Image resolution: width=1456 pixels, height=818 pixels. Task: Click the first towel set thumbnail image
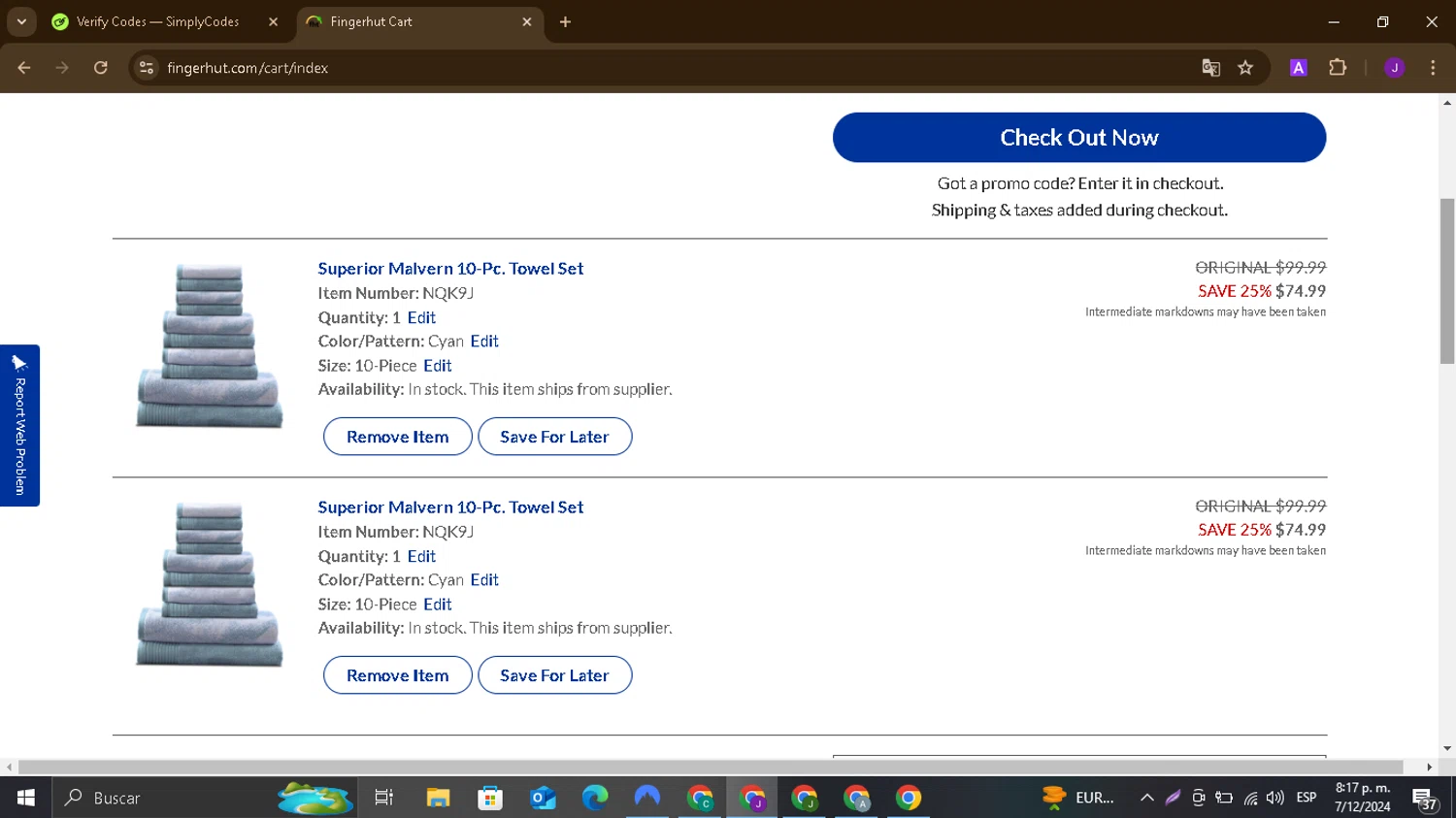click(x=210, y=345)
